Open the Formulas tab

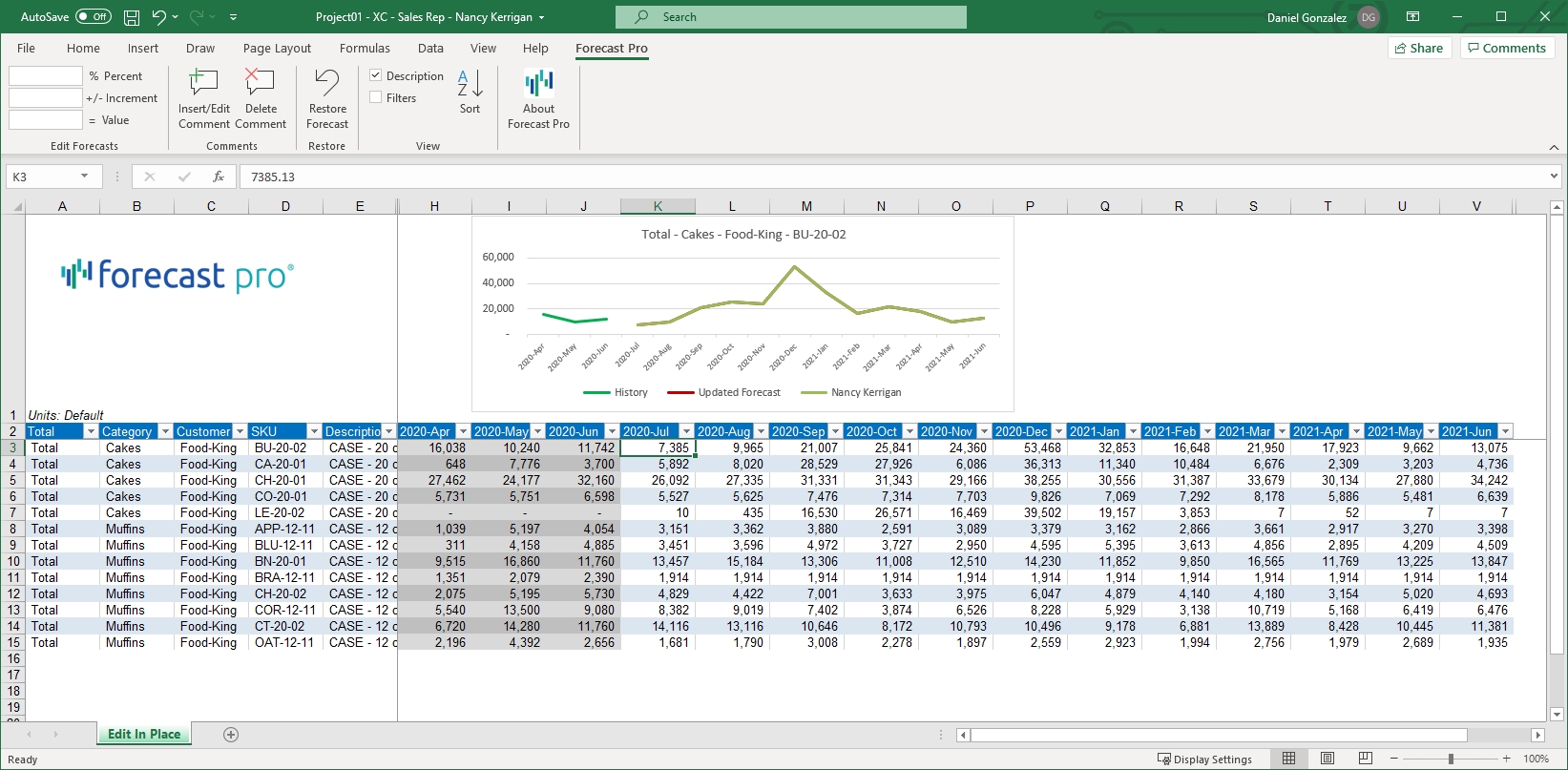tap(365, 48)
